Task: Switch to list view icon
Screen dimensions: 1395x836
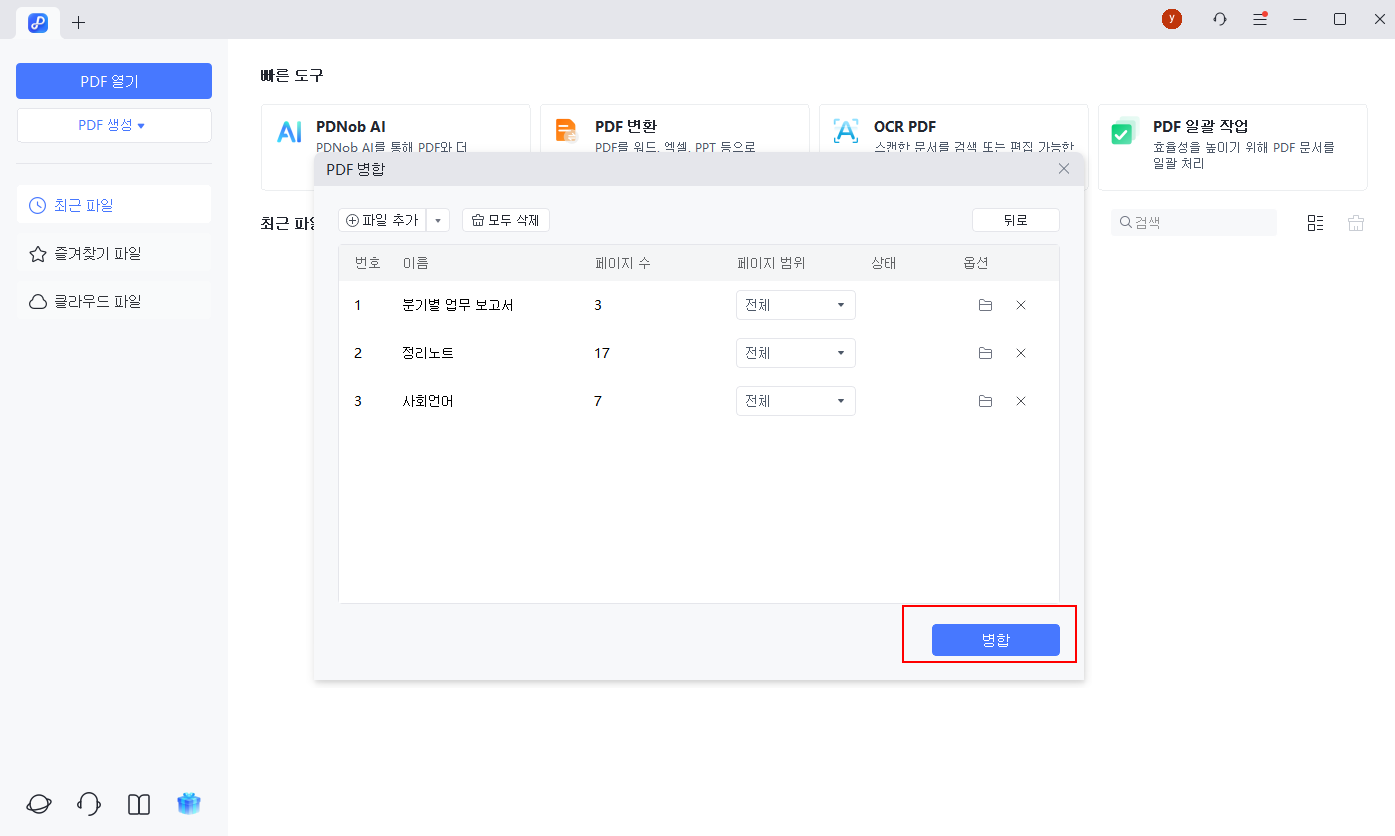Action: pyautogui.click(x=1315, y=223)
